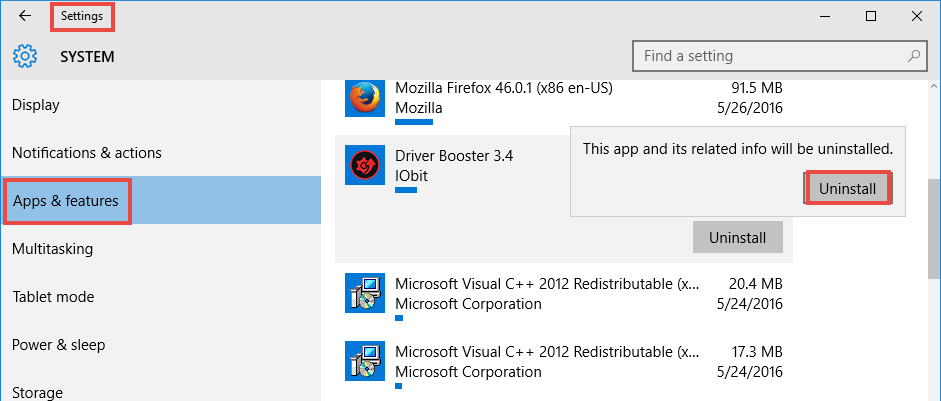The height and width of the screenshot is (401, 941).
Task: Click the search magnifier icon
Action: click(x=913, y=56)
